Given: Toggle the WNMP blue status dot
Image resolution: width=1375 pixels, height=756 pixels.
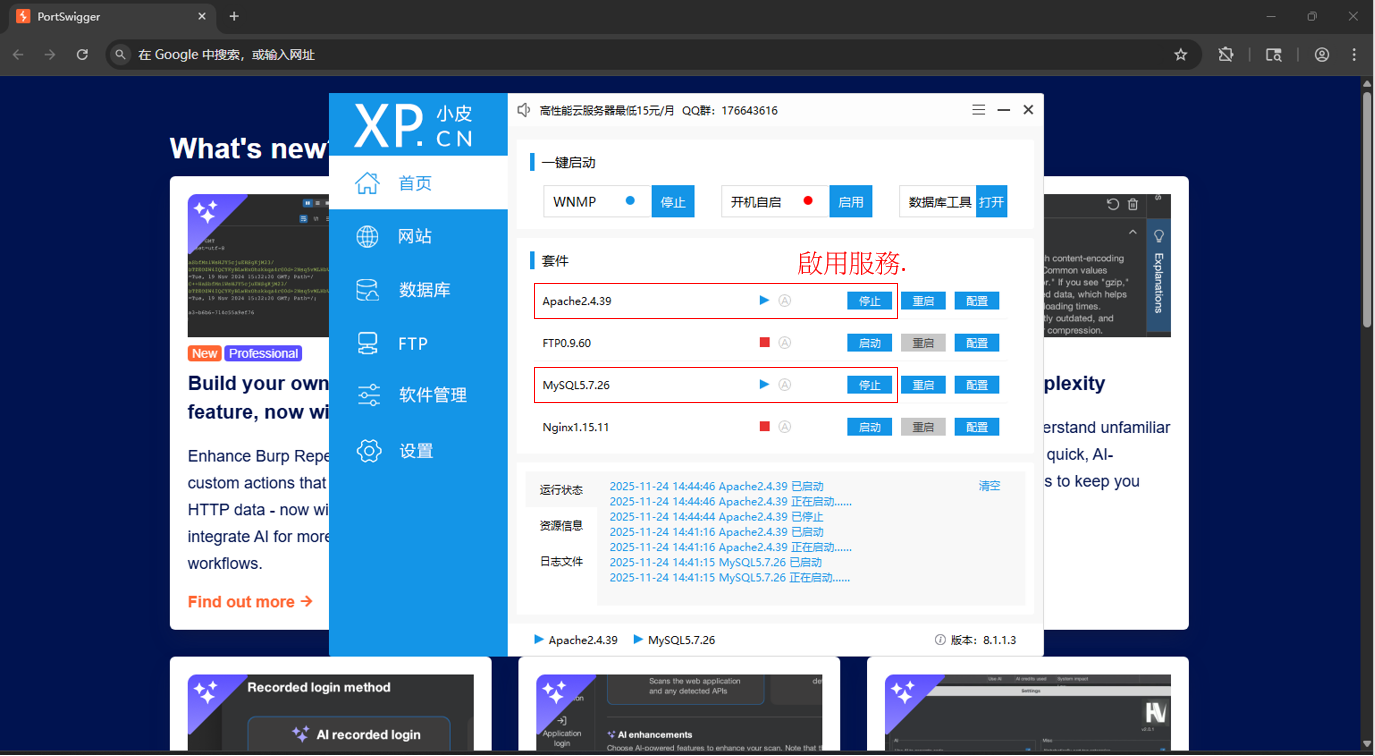Looking at the screenshot, I should pos(630,201).
